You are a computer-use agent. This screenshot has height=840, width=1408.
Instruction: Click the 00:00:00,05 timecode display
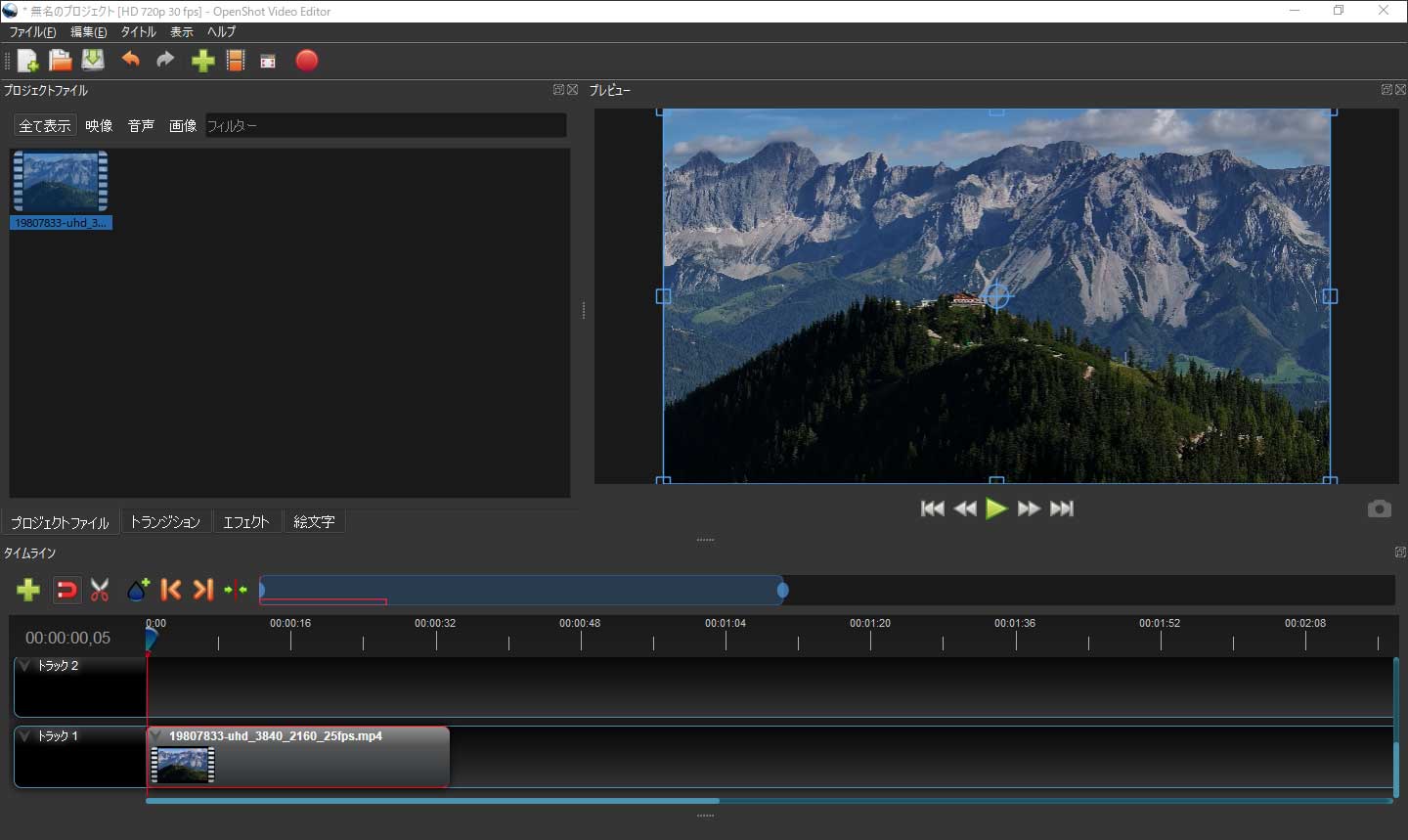pyautogui.click(x=68, y=638)
